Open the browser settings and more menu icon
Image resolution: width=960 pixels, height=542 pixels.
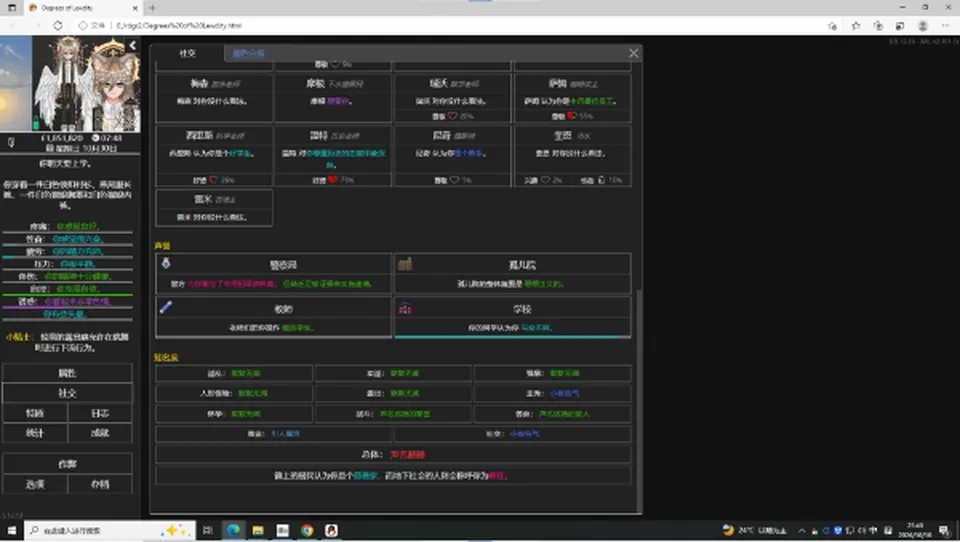[x=945, y=26]
